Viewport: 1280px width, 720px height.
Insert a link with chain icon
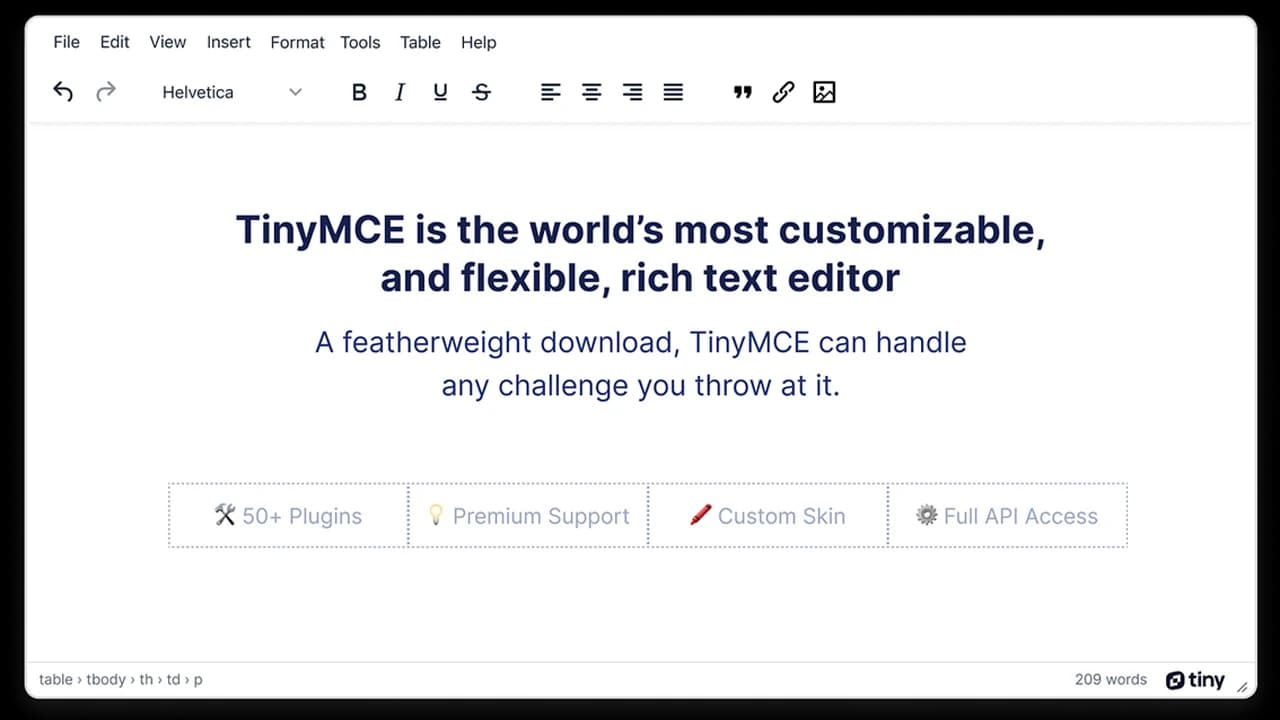(783, 92)
